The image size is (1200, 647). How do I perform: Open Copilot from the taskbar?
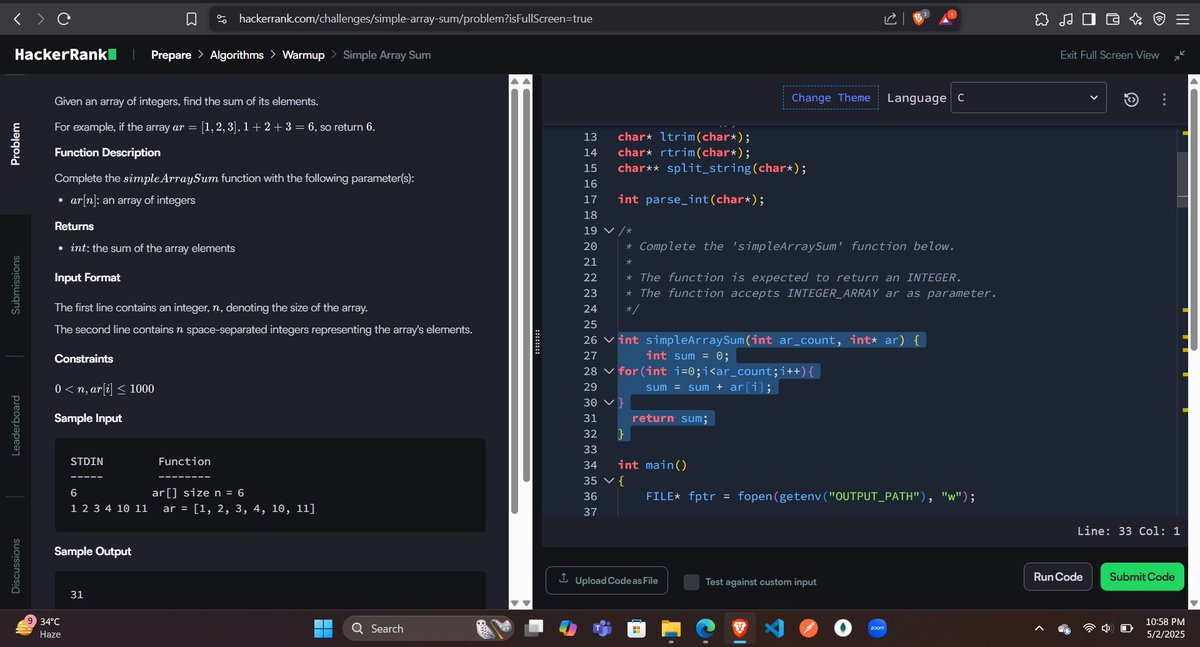(568, 628)
